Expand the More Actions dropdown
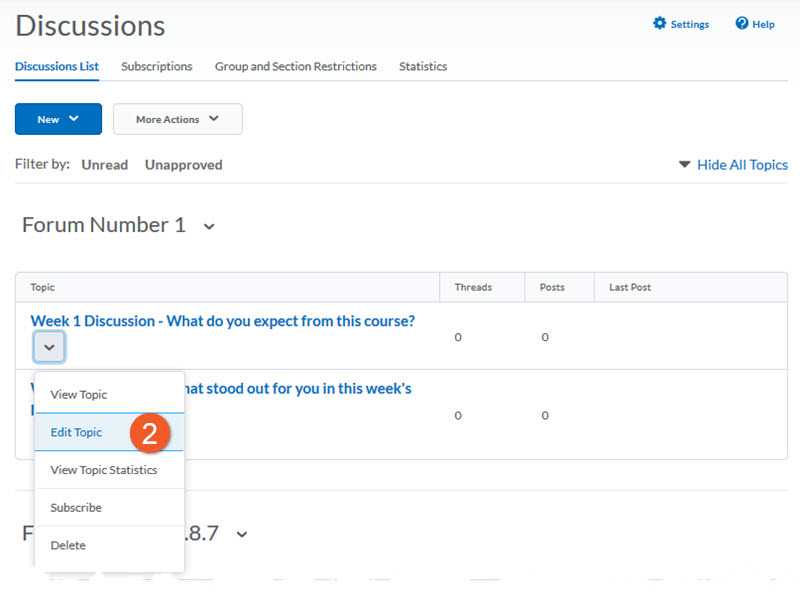This screenshot has height=595, width=800. point(177,119)
